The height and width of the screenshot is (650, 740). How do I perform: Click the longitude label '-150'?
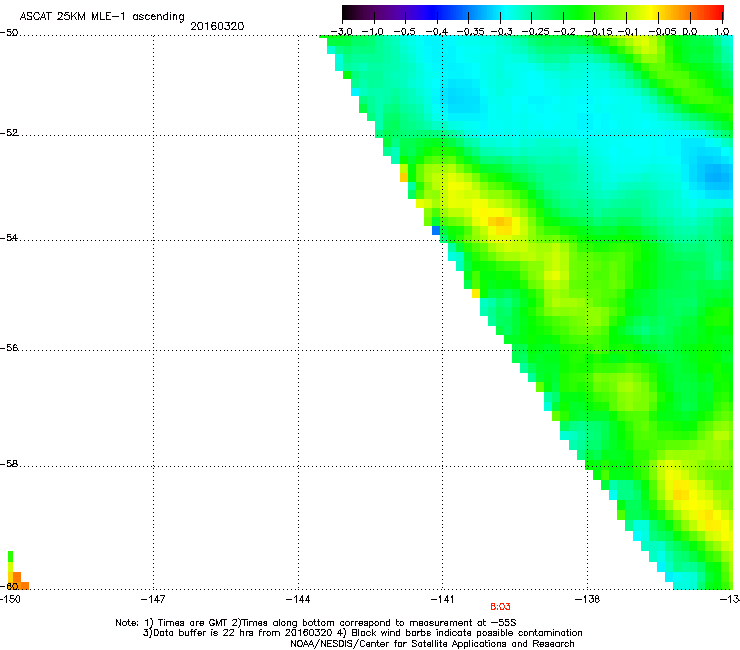[x=9, y=599]
